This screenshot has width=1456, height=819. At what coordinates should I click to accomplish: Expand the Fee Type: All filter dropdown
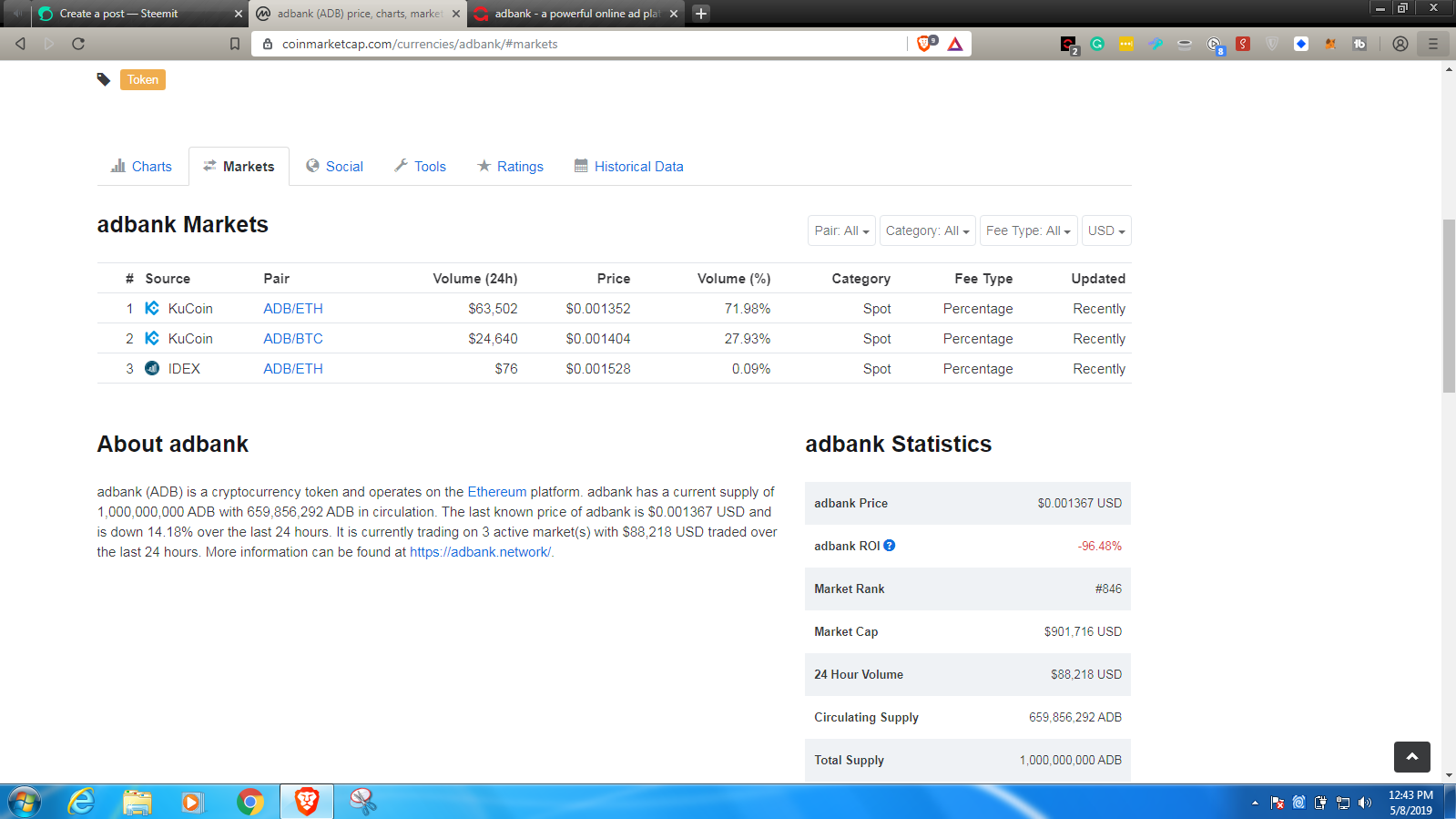tap(1029, 230)
